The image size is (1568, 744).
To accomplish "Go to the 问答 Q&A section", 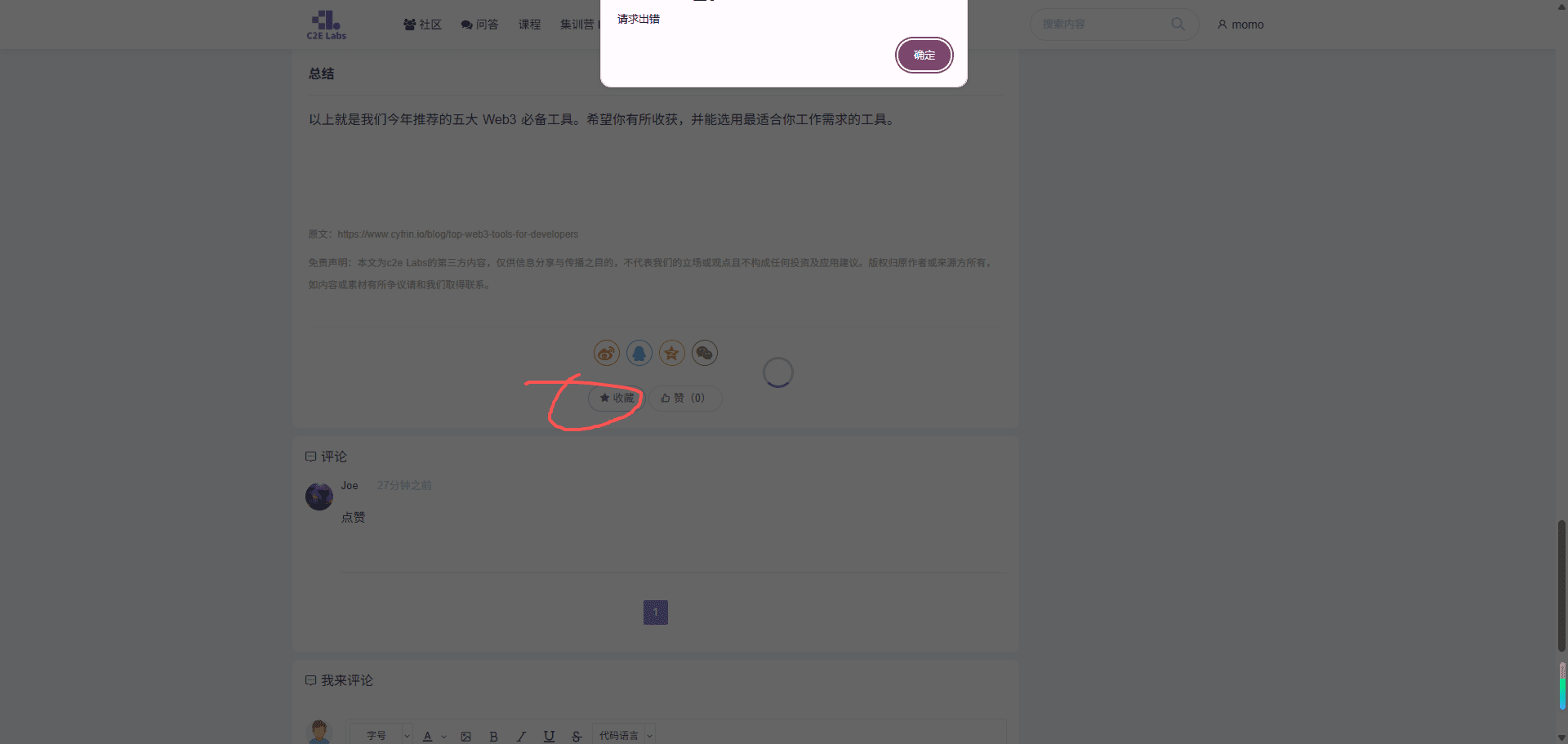I will point(479,25).
